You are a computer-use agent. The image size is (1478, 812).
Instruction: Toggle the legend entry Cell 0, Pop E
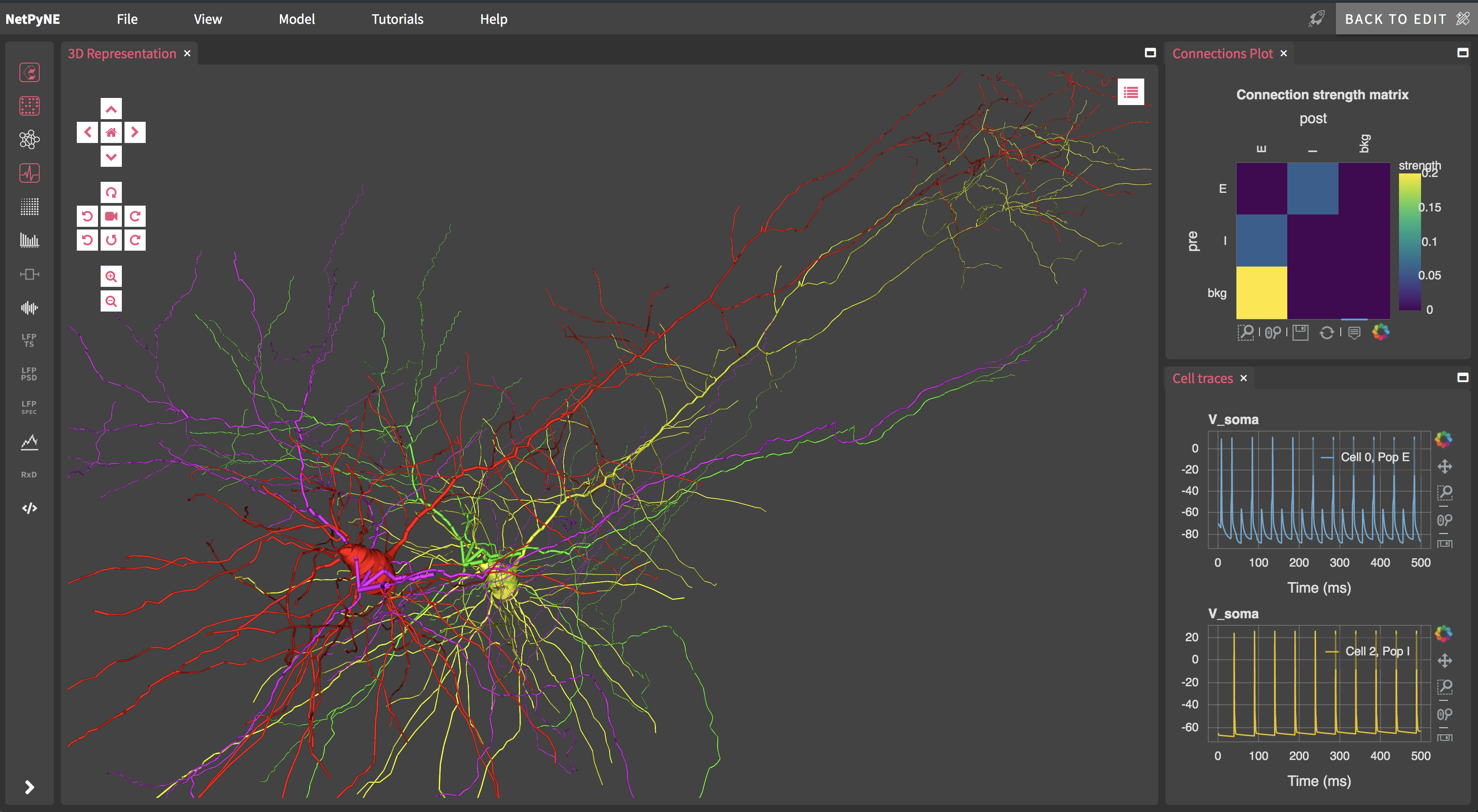tap(1374, 457)
